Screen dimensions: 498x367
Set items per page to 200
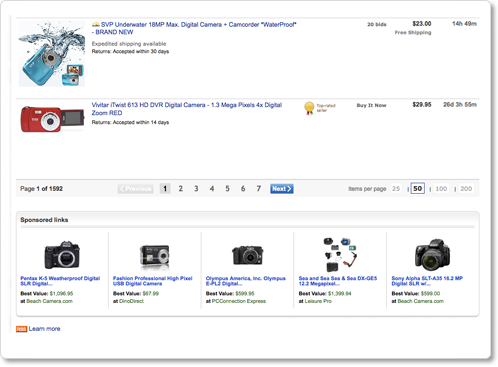466,189
